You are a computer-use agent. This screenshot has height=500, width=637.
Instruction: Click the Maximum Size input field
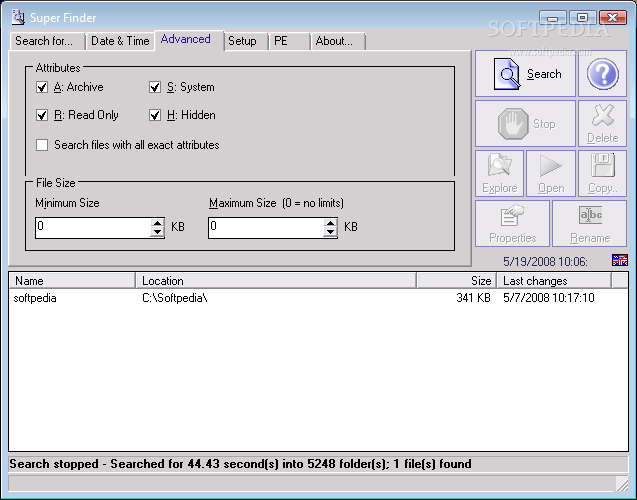tap(266, 227)
